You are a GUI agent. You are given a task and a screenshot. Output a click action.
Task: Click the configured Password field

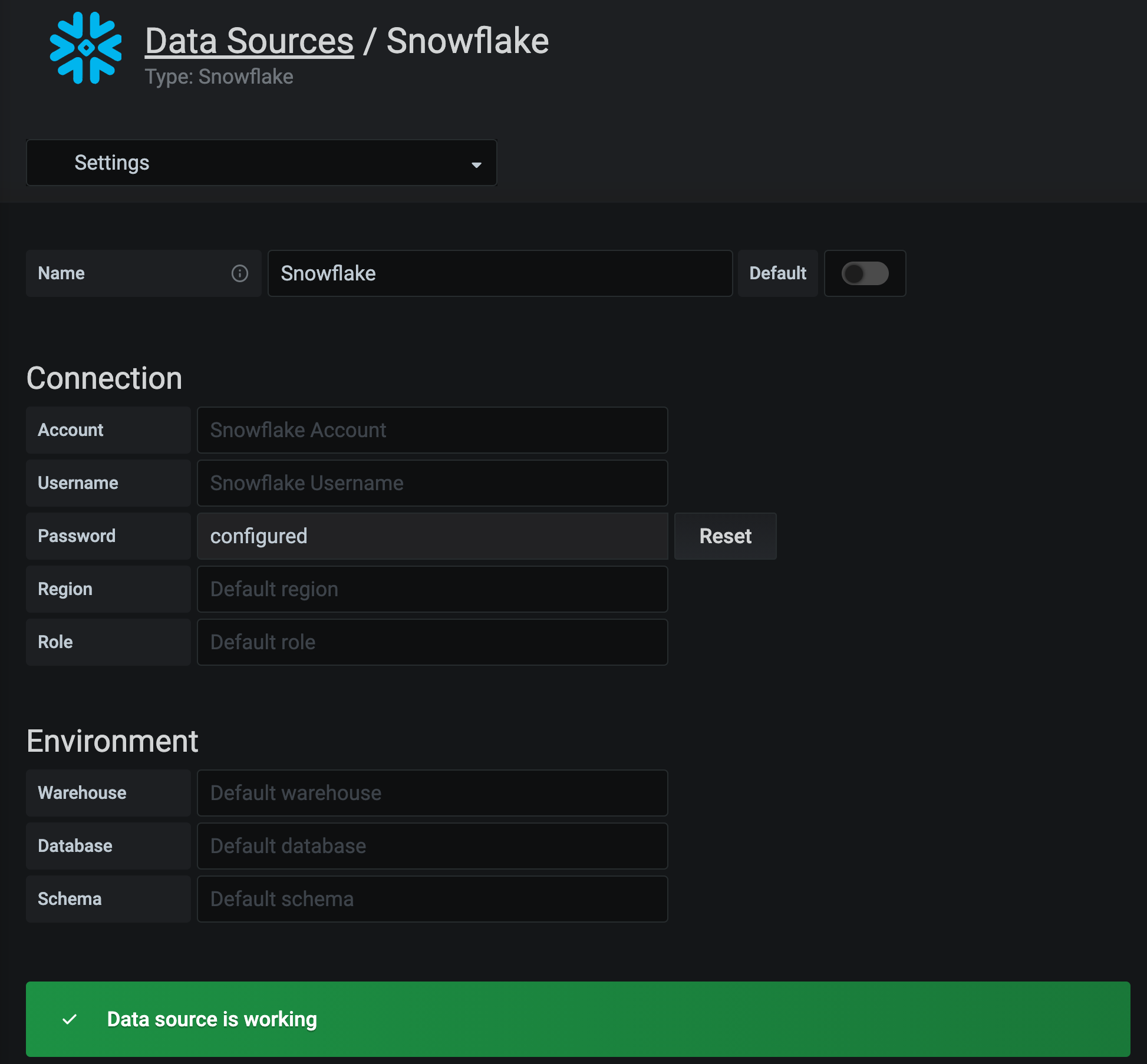click(x=433, y=536)
